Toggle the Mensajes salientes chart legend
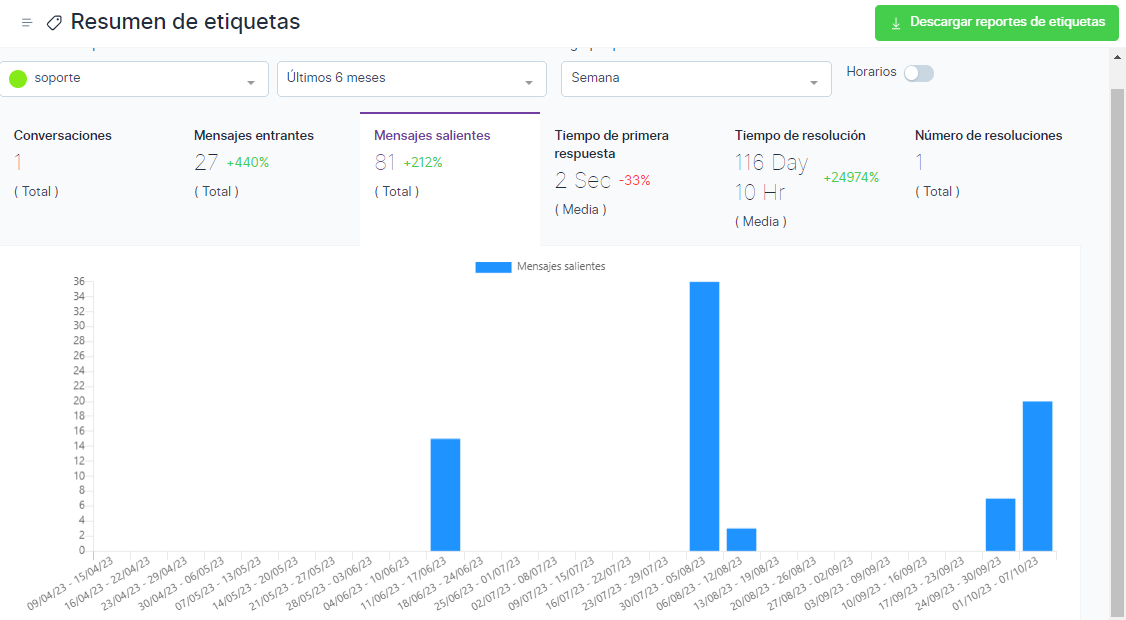1126x620 pixels. 540,267
